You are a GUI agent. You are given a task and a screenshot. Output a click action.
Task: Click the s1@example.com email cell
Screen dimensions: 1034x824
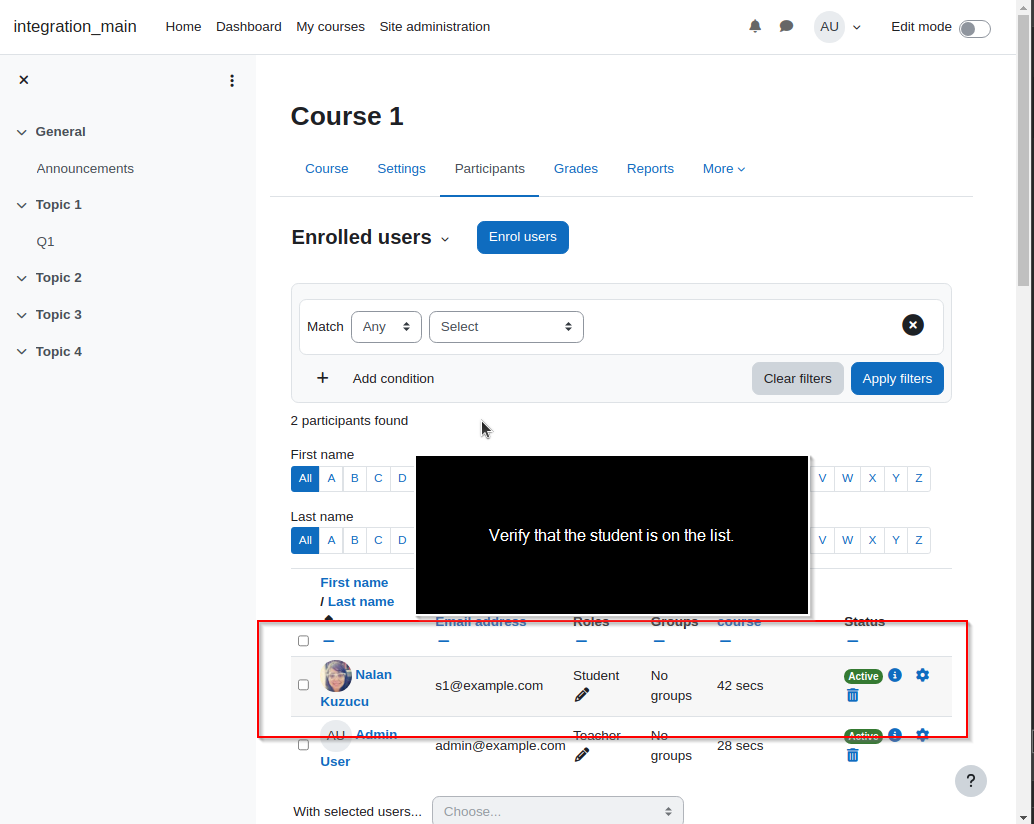click(x=489, y=686)
